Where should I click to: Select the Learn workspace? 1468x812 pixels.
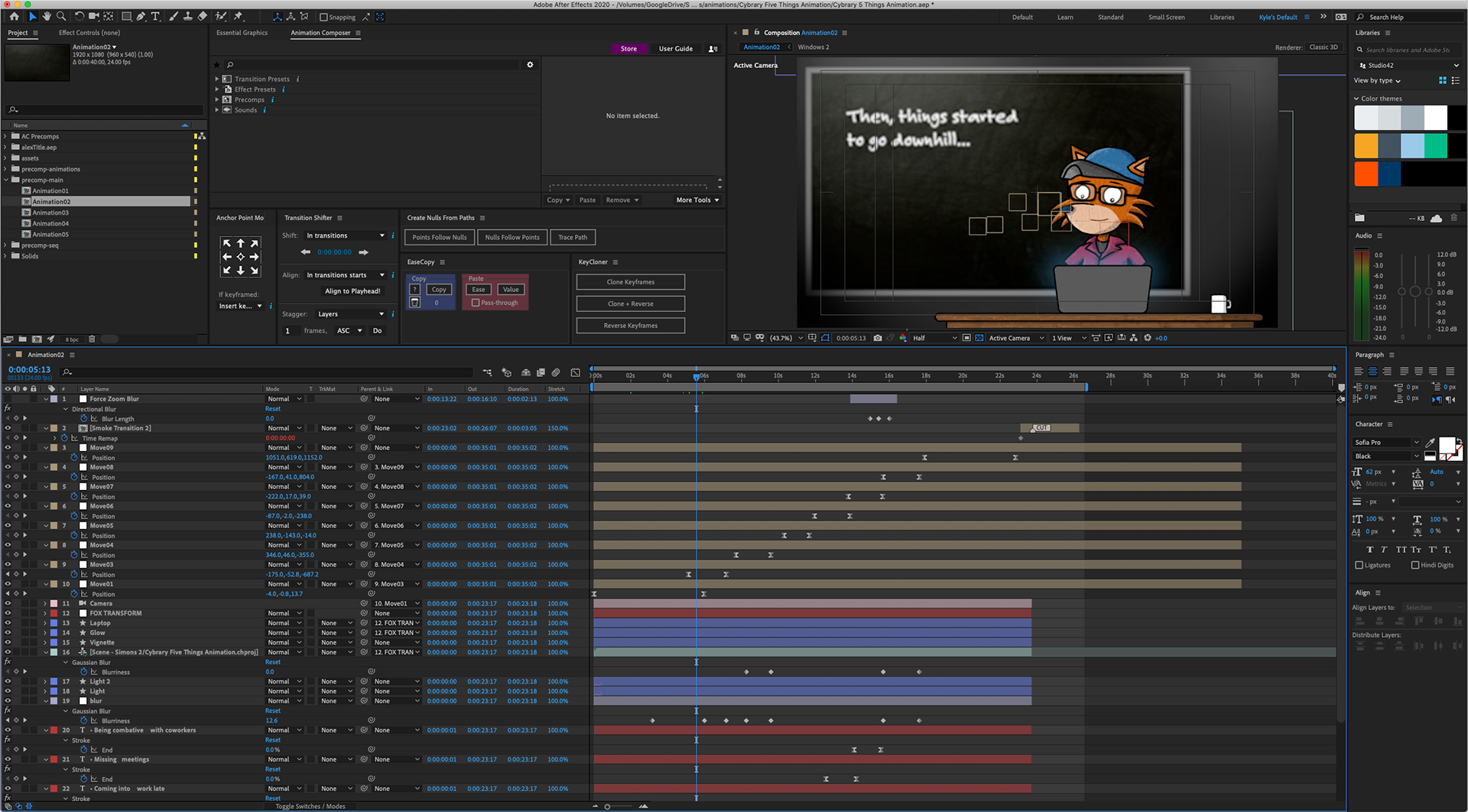pyautogui.click(x=1065, y=17)
